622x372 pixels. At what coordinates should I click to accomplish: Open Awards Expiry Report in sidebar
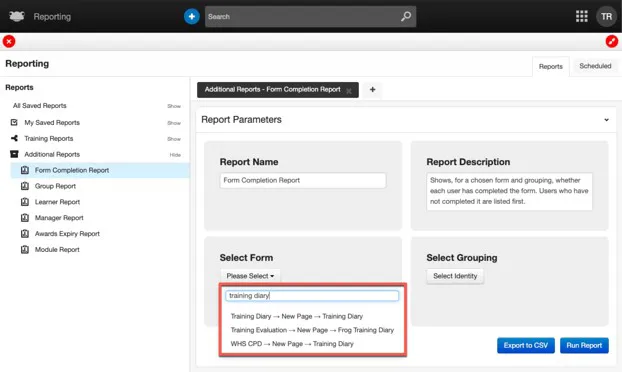[67, 234]
